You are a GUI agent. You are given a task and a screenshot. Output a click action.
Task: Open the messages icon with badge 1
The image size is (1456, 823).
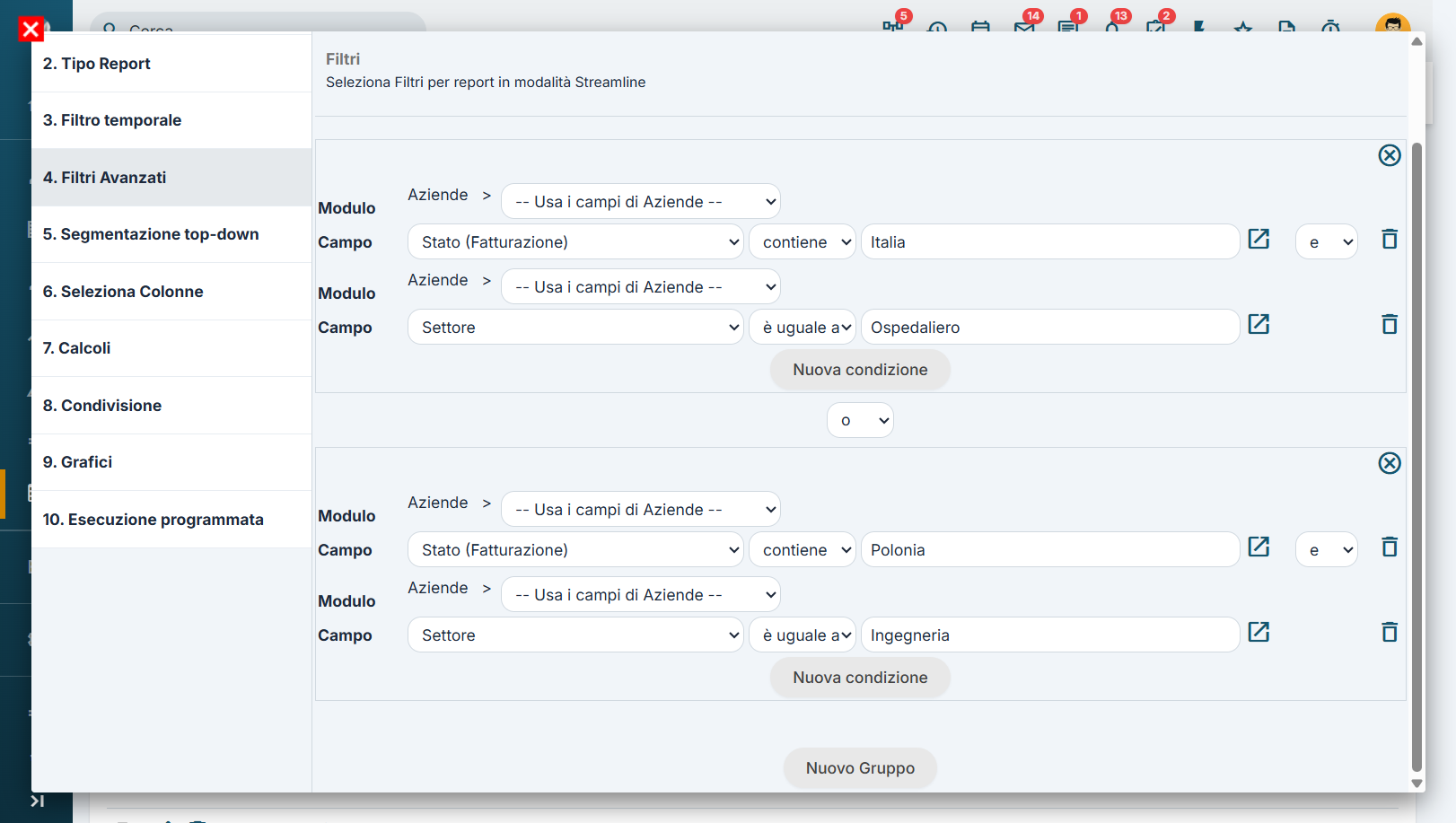pyautogui.click(x=1069, y=25)
